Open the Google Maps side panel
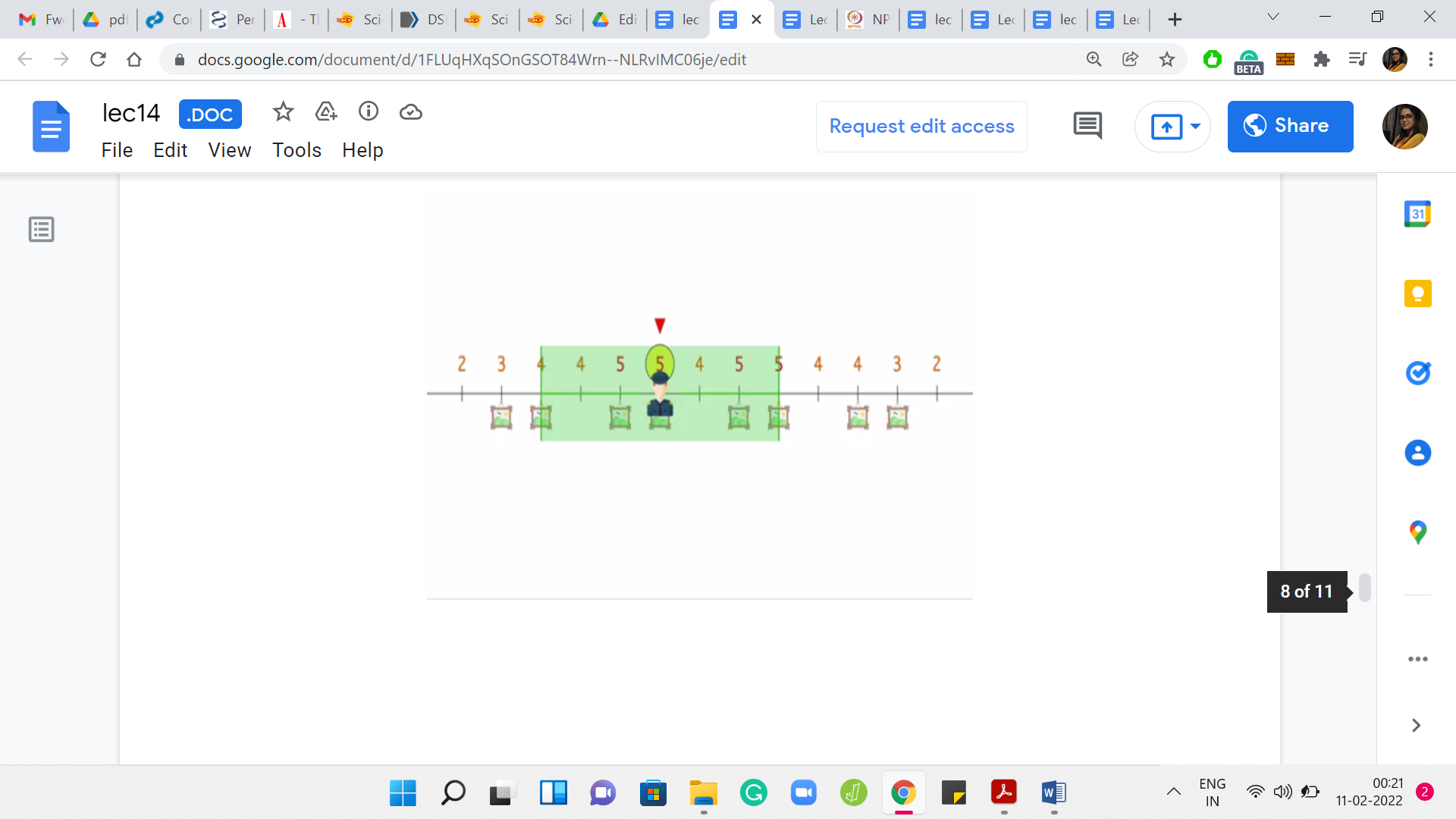 [x=1417, y=532]
